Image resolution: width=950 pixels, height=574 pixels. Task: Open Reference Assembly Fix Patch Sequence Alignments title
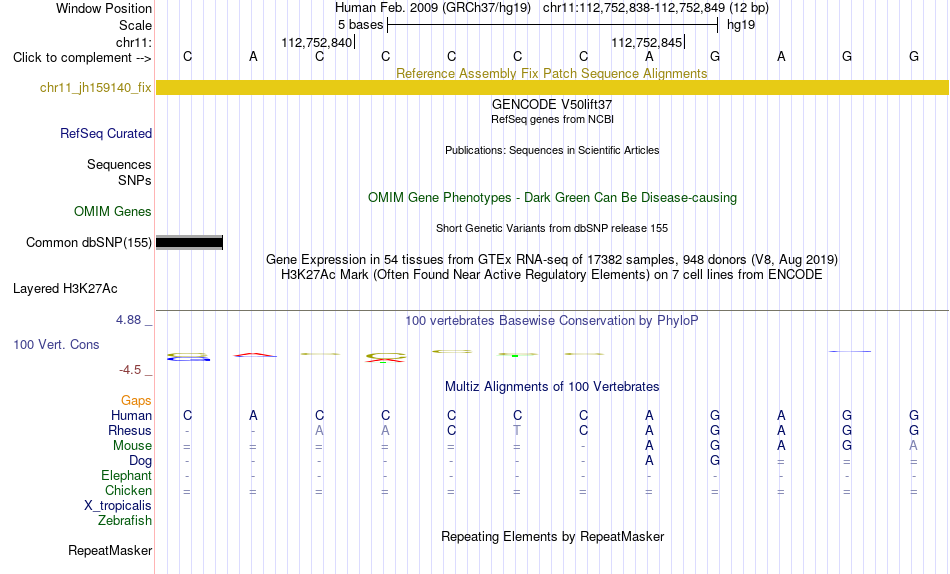pyautogui.click(x=551, y=73)
